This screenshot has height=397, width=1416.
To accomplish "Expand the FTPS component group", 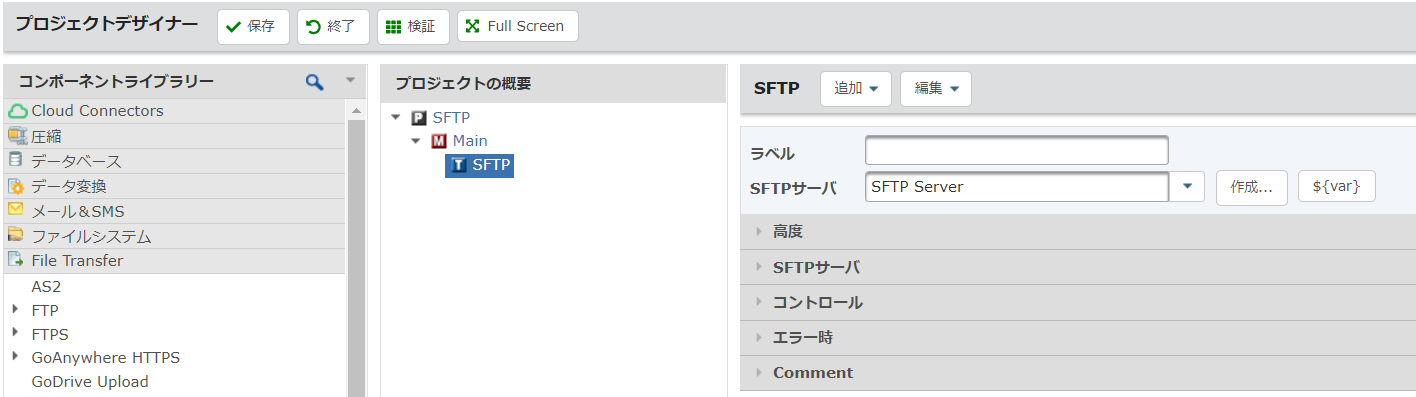I will click(x=16, y=334).
